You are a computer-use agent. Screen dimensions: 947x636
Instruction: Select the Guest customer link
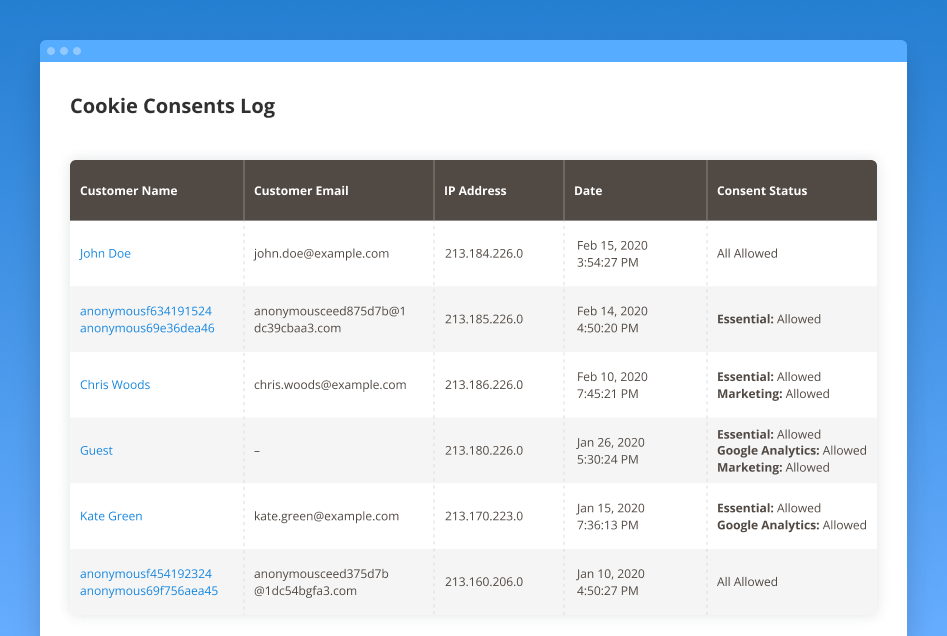point(96,450)
